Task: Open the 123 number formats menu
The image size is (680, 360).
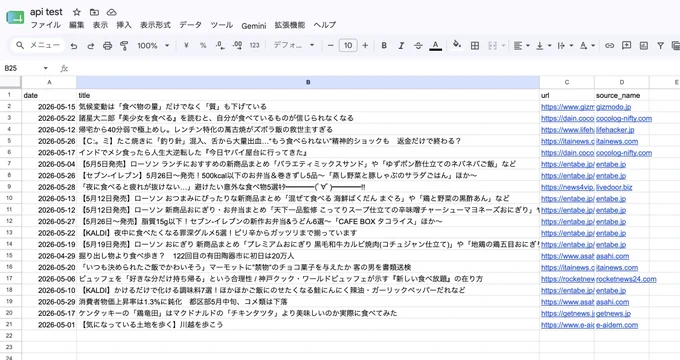Action: 255,45
